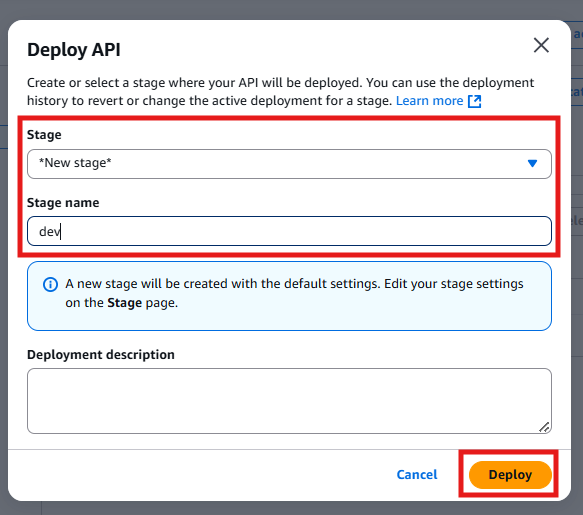The image size is (583, 515).
Task: Click the Stage name label
Action: tap(63, 203)
